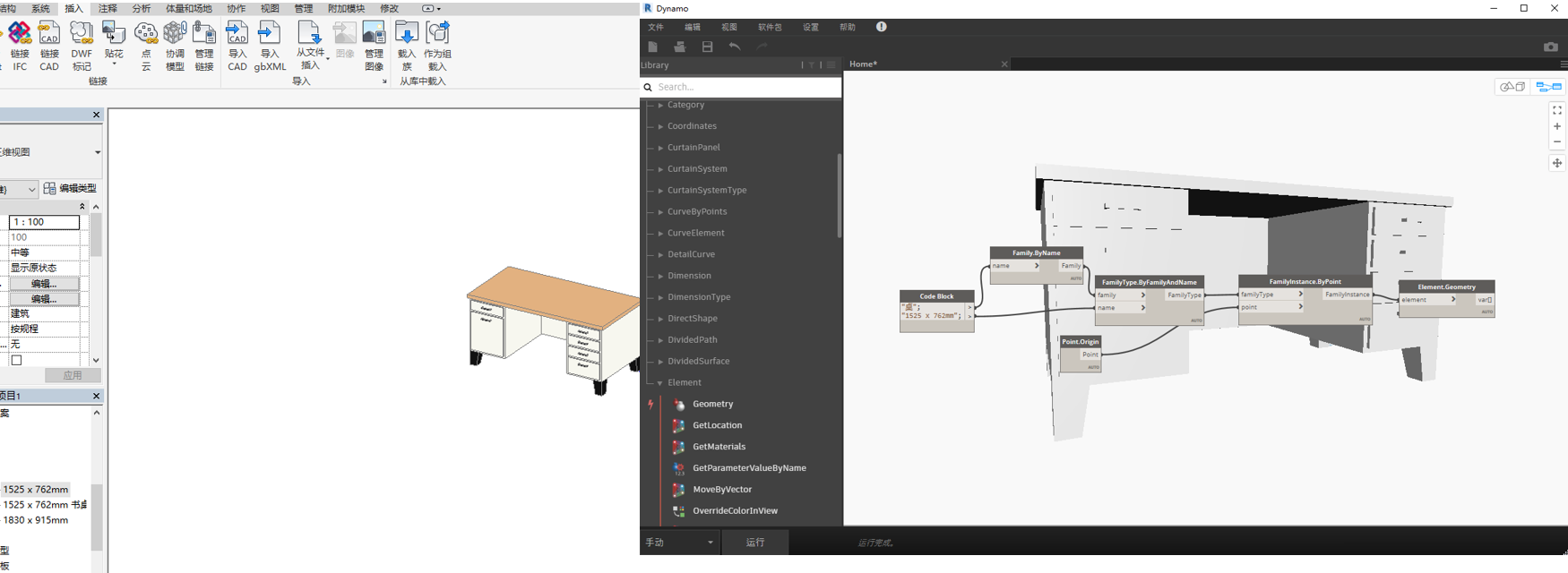Click the Dynamo undo arrow icon
This screenshot has height=573, width=1568.
[735, 47]
